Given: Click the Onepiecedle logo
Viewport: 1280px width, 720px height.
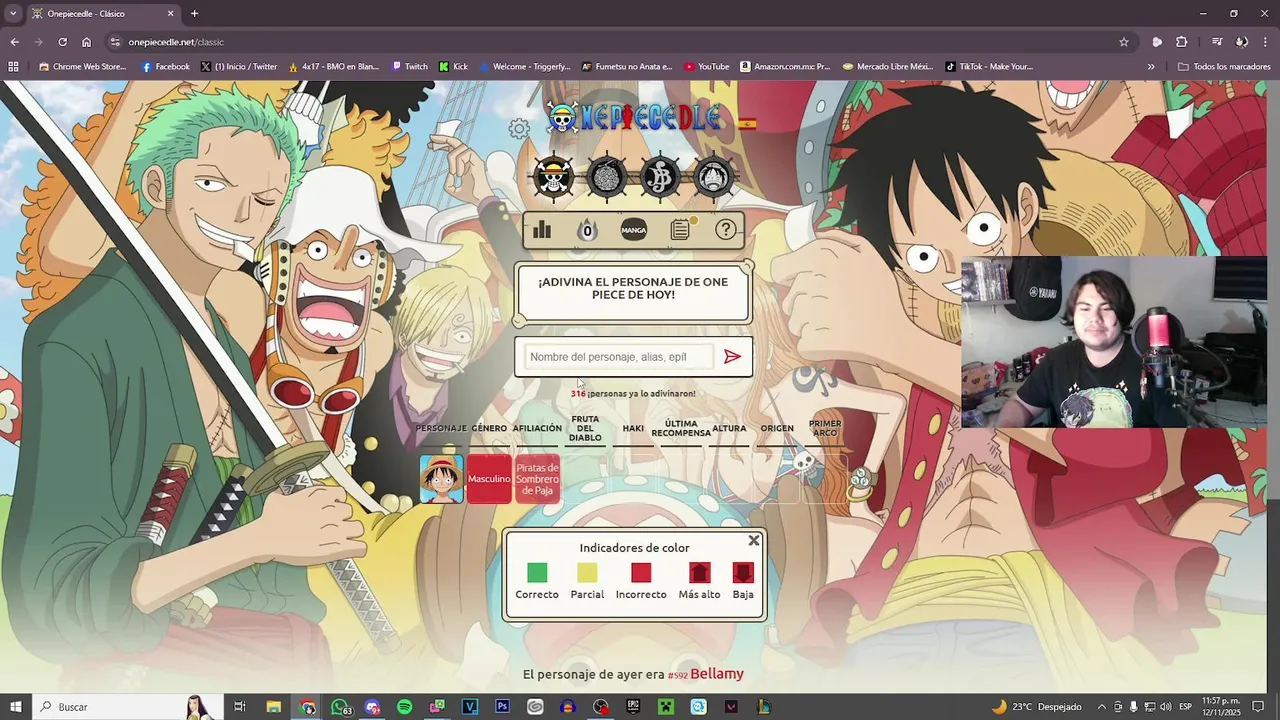Looking at the screenshot, I should click(x=634, y=118).
